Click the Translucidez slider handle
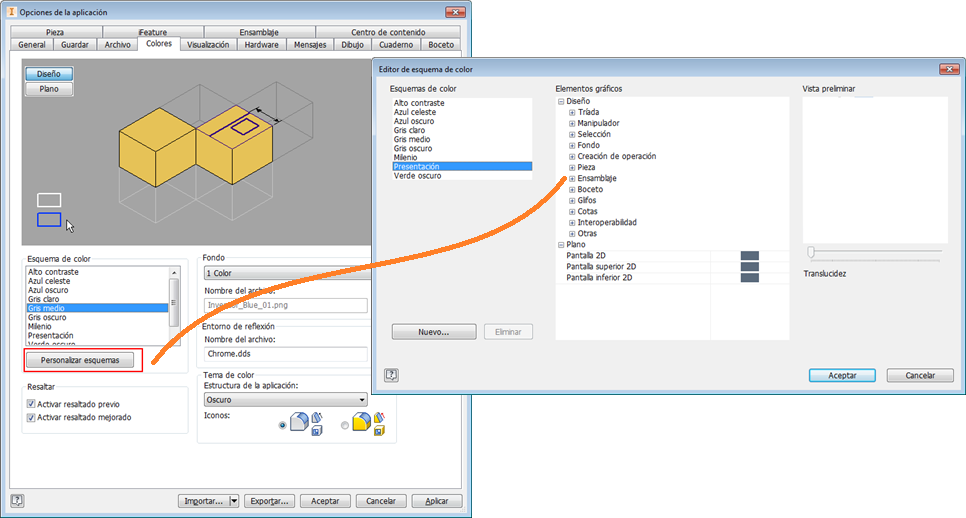966x518 pixels. click(x=811, y=252)
